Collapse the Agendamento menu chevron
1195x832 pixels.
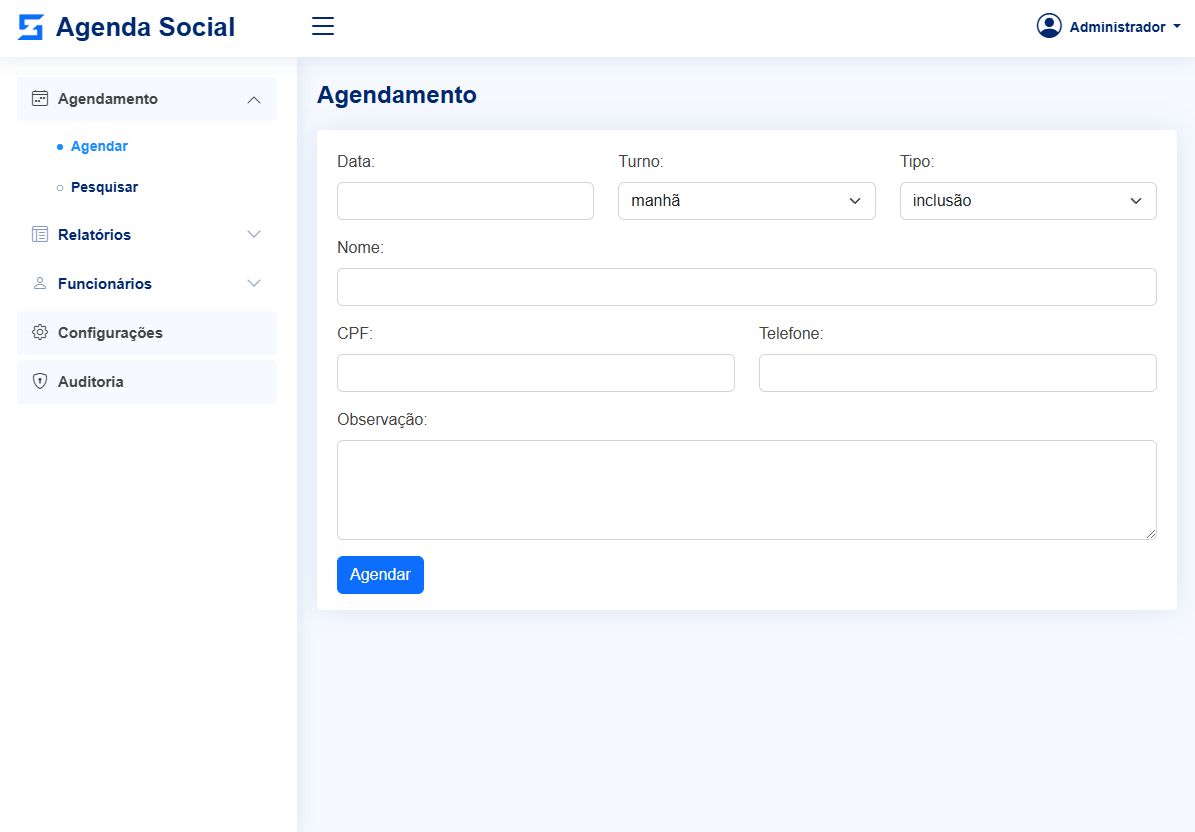(x=254, y=99)
